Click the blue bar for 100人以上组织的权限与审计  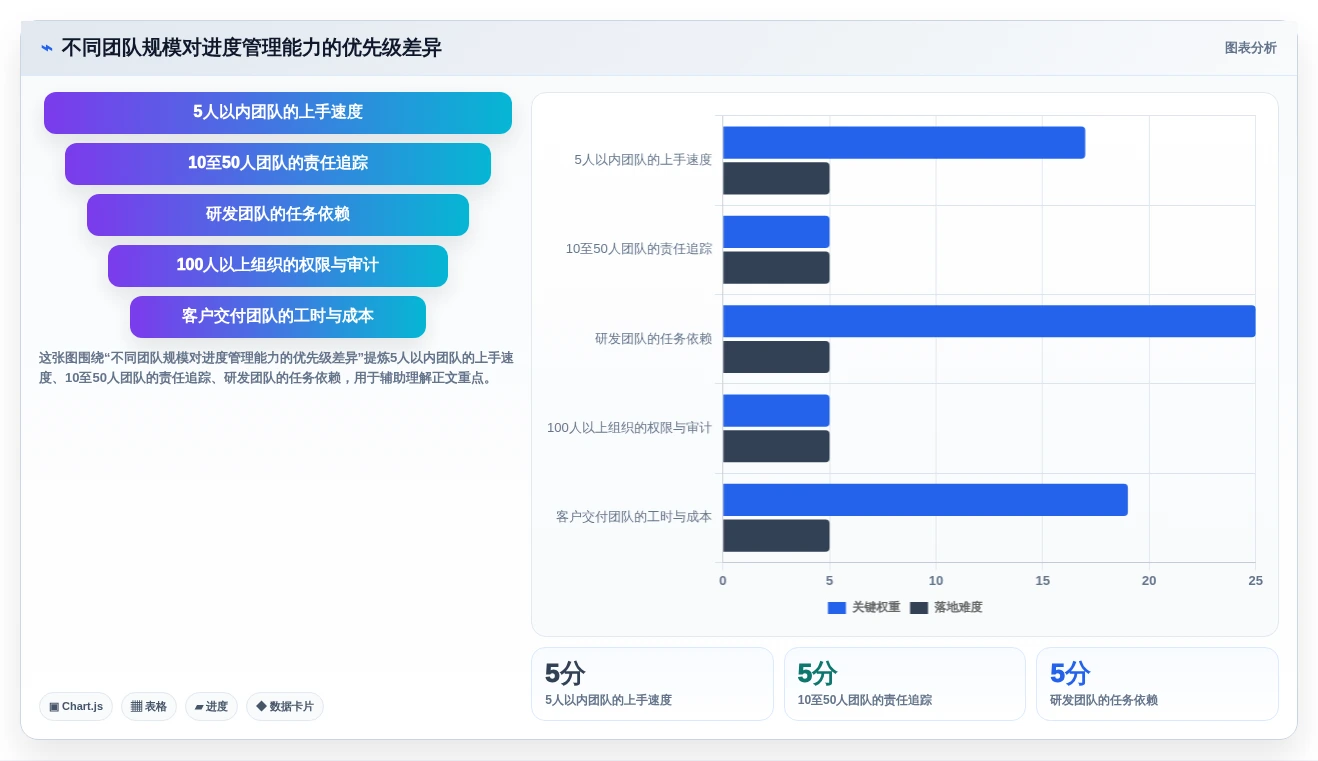click(776, 411)
